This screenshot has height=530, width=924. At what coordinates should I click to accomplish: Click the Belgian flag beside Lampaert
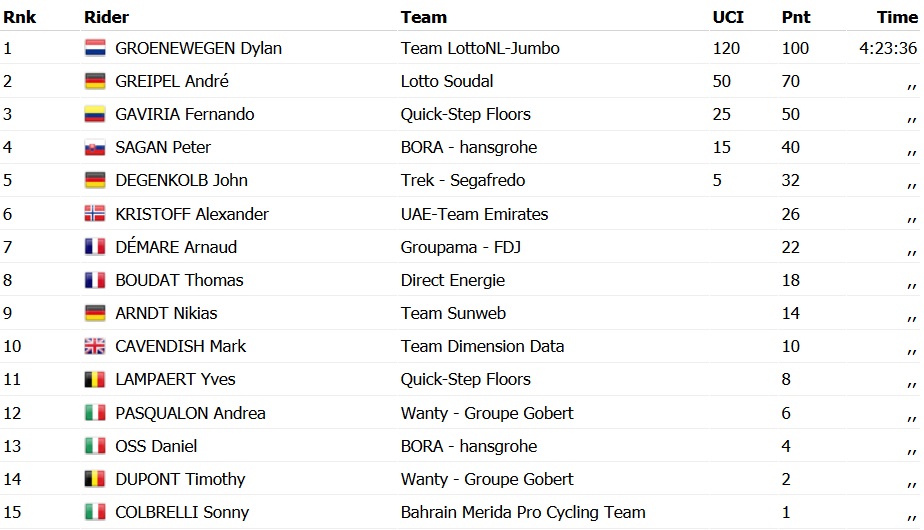click(95, 380)
